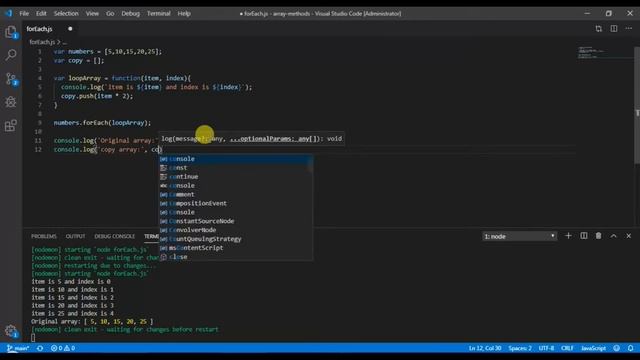Maximize the panel with the up chevron

point(613,236)
